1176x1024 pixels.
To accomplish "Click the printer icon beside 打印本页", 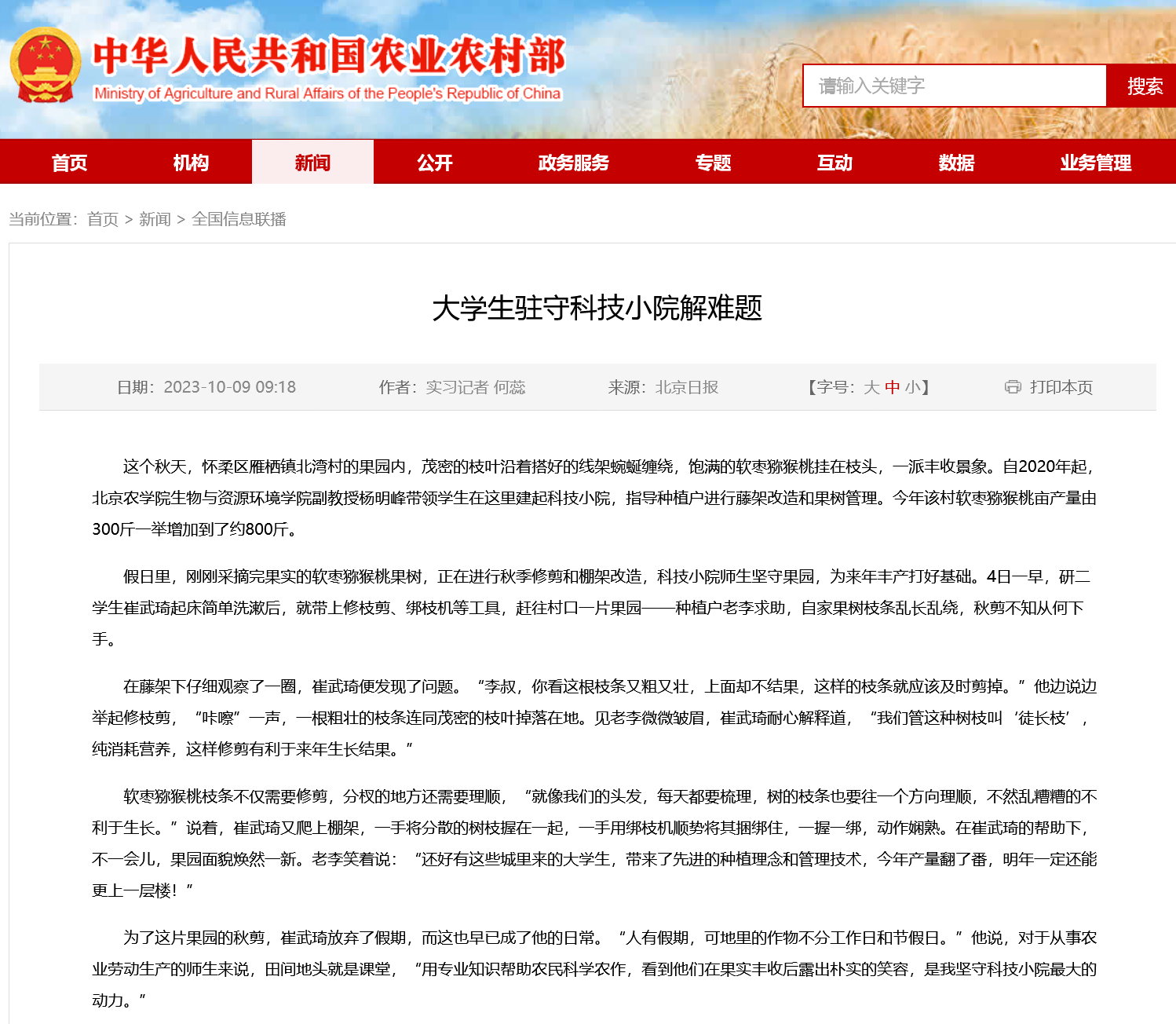I will point(1013,387).
